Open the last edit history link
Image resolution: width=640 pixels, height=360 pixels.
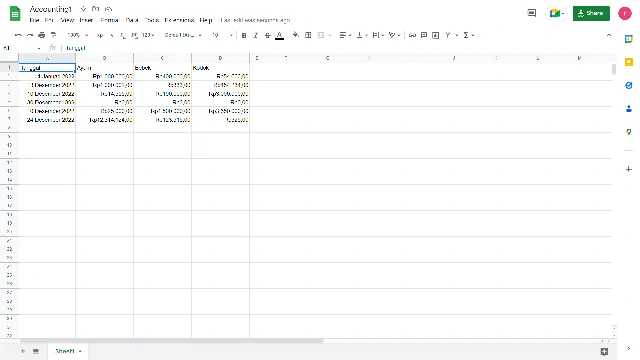click(255, 20)
